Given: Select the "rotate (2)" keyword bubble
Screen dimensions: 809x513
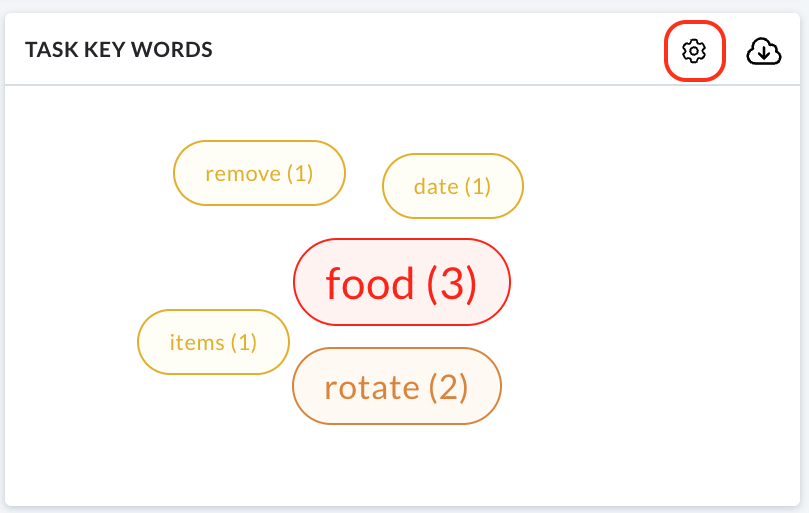Looking at the screenshot, I should coord(397,386).
